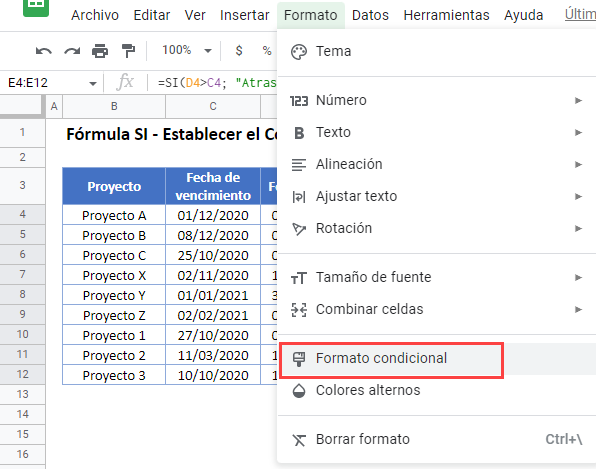Click the Borrar formato icon
This screenshot has width=596, height=469.
(299, 440)
